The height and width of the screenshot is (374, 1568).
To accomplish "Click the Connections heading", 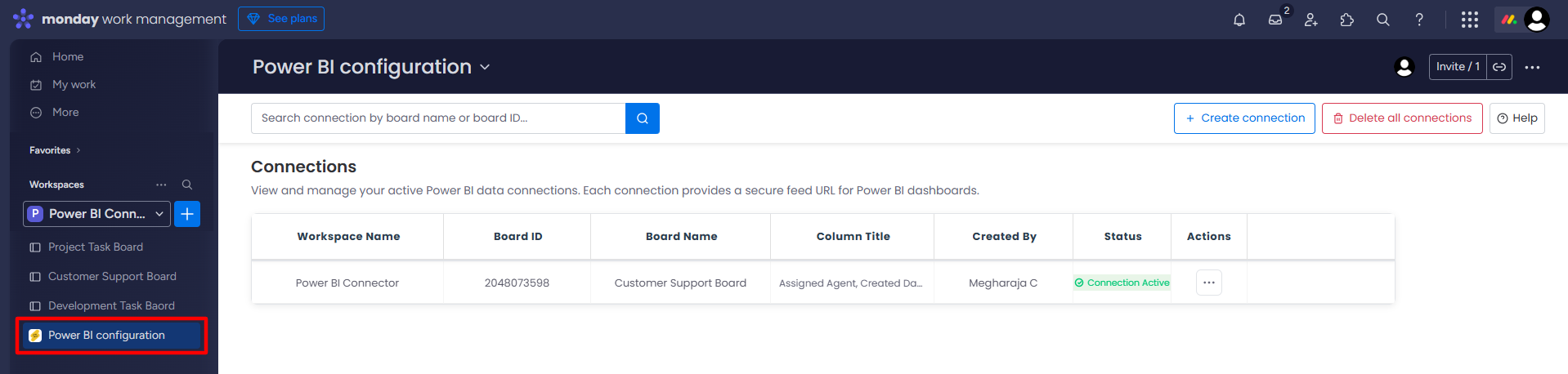I will tap(303, 167).
